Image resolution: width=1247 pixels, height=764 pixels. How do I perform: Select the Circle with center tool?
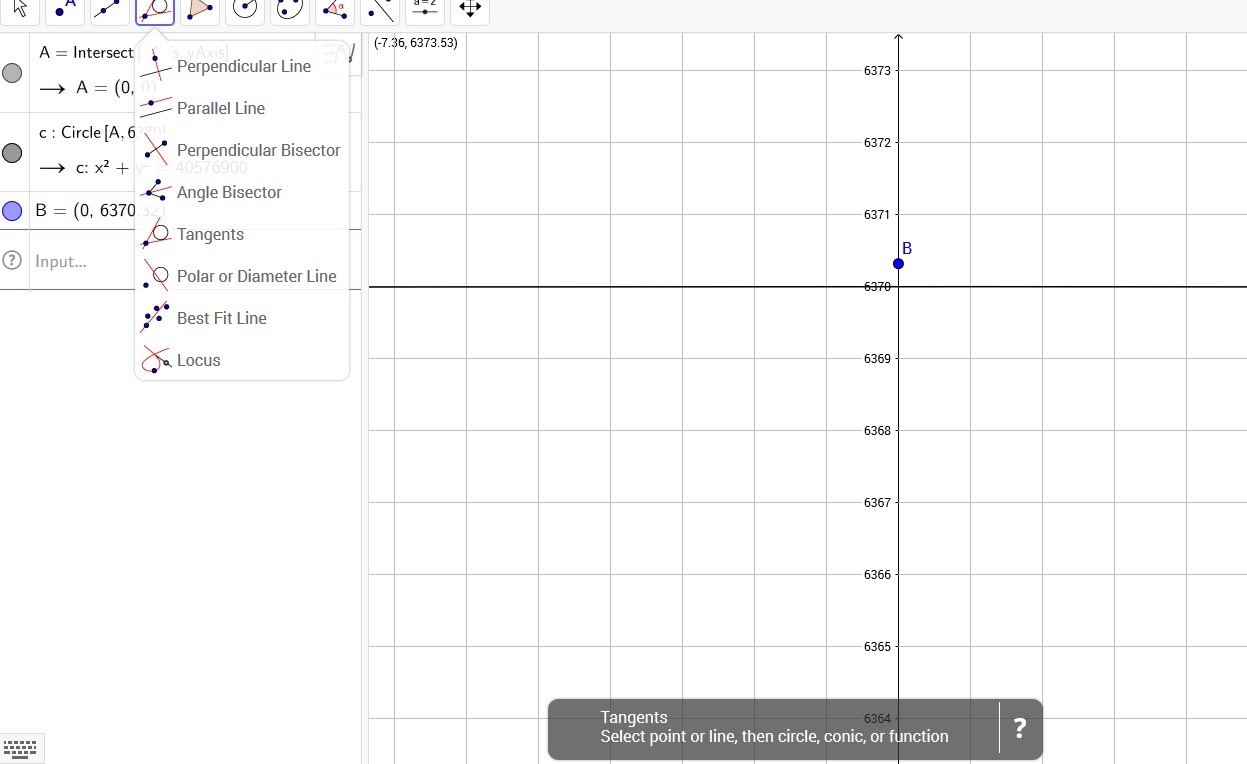click(x=245, y=9)
